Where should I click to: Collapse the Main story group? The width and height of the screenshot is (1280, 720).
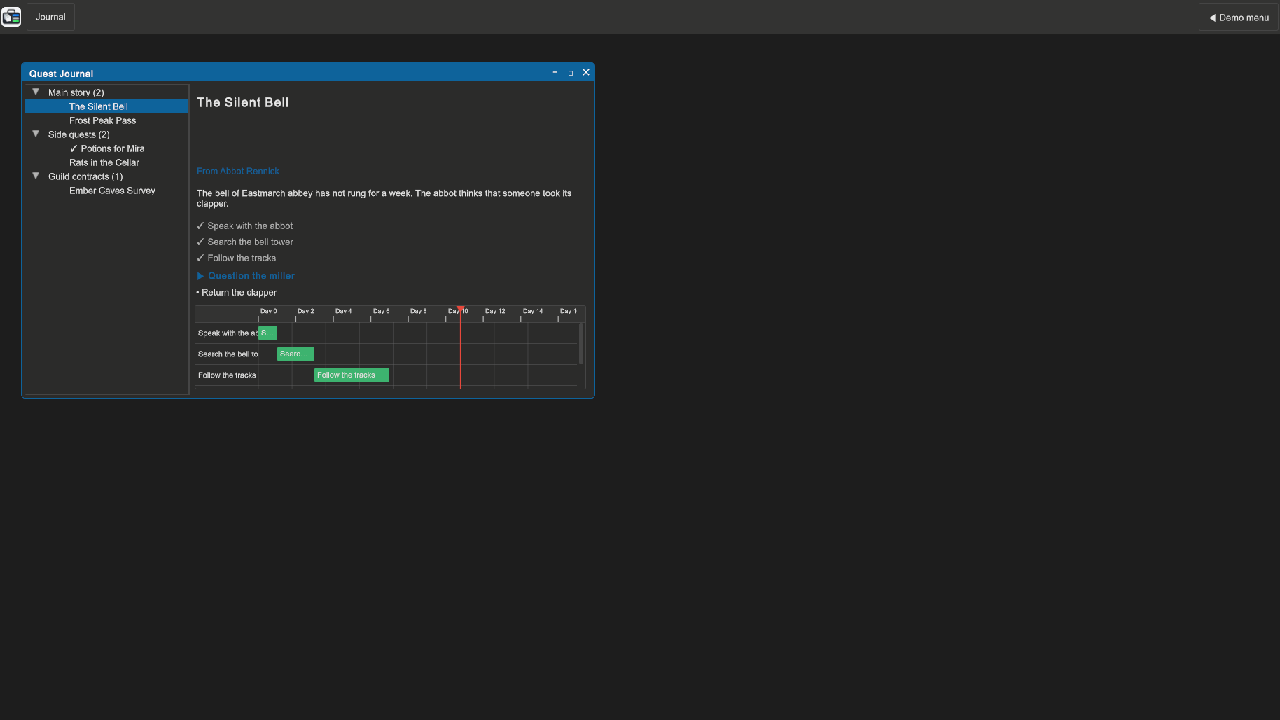(x=36, y=92)
